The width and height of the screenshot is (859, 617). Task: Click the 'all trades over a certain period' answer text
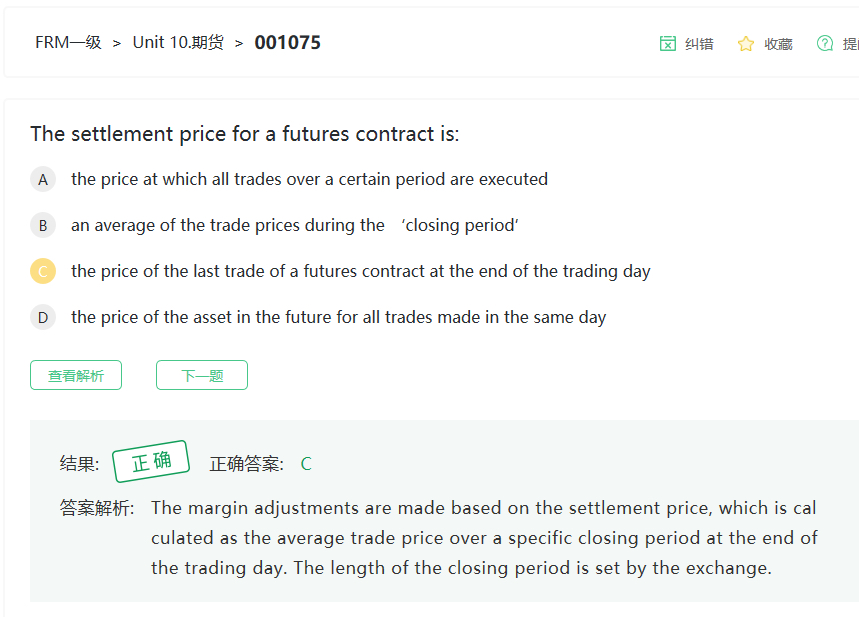pyautogui.click(x=309, y=180)
